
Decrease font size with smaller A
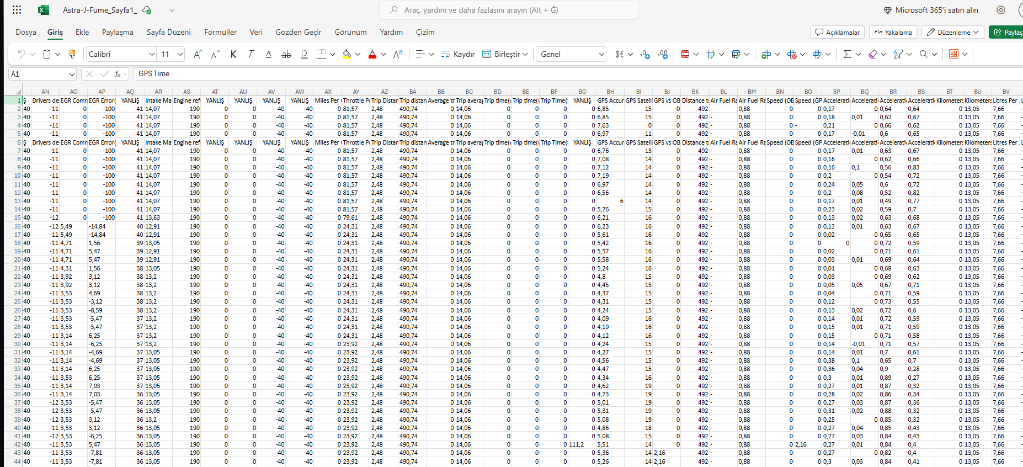pos(216,54)
